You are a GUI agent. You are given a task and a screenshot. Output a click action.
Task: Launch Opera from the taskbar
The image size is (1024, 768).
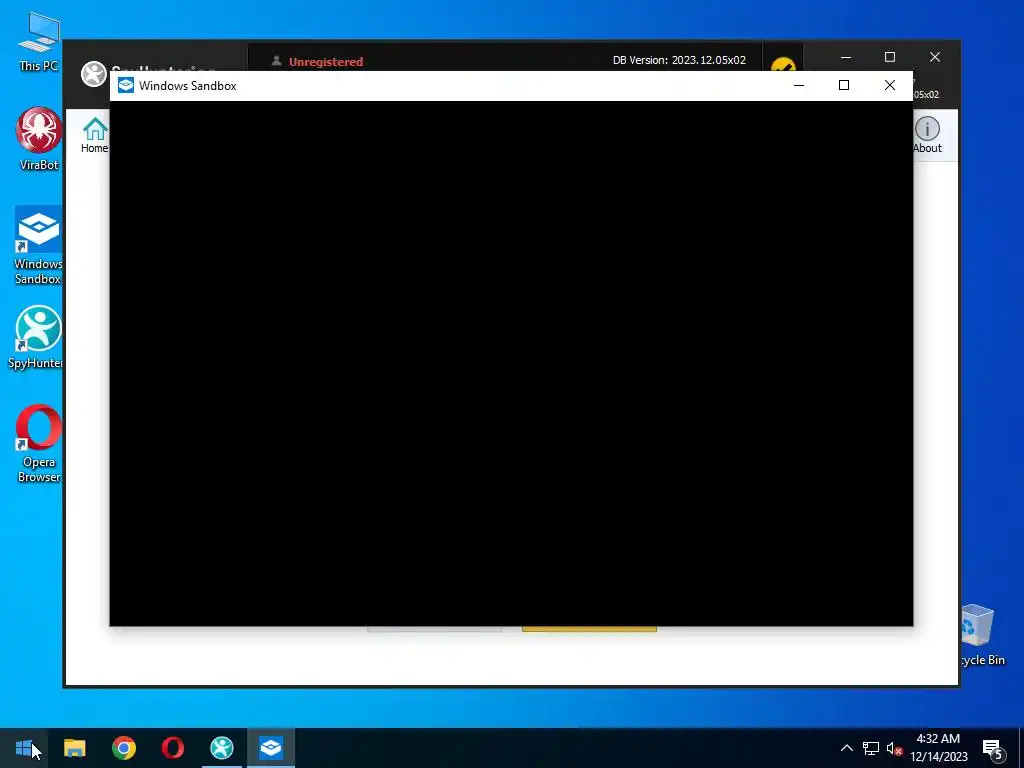(172, 748)
